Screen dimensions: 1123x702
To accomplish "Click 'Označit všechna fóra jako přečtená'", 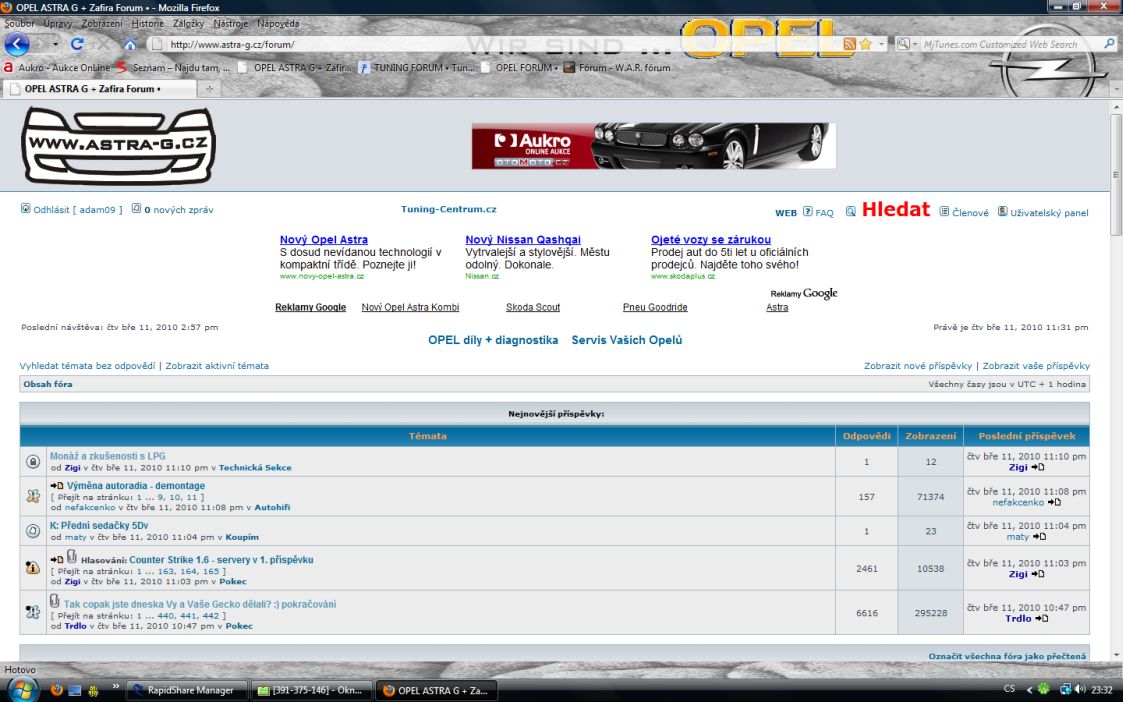I will 1006,656.
